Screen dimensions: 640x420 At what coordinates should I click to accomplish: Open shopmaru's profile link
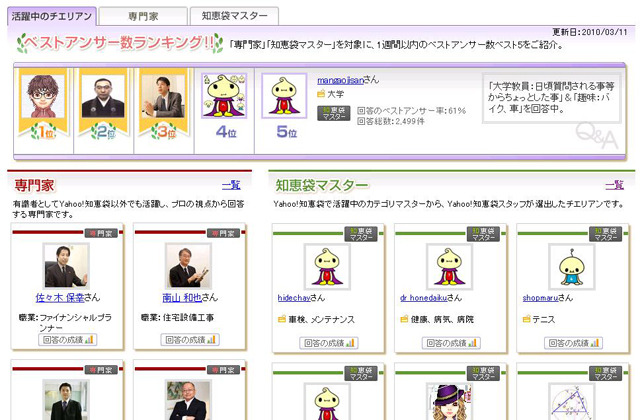(x=540, y=298)
